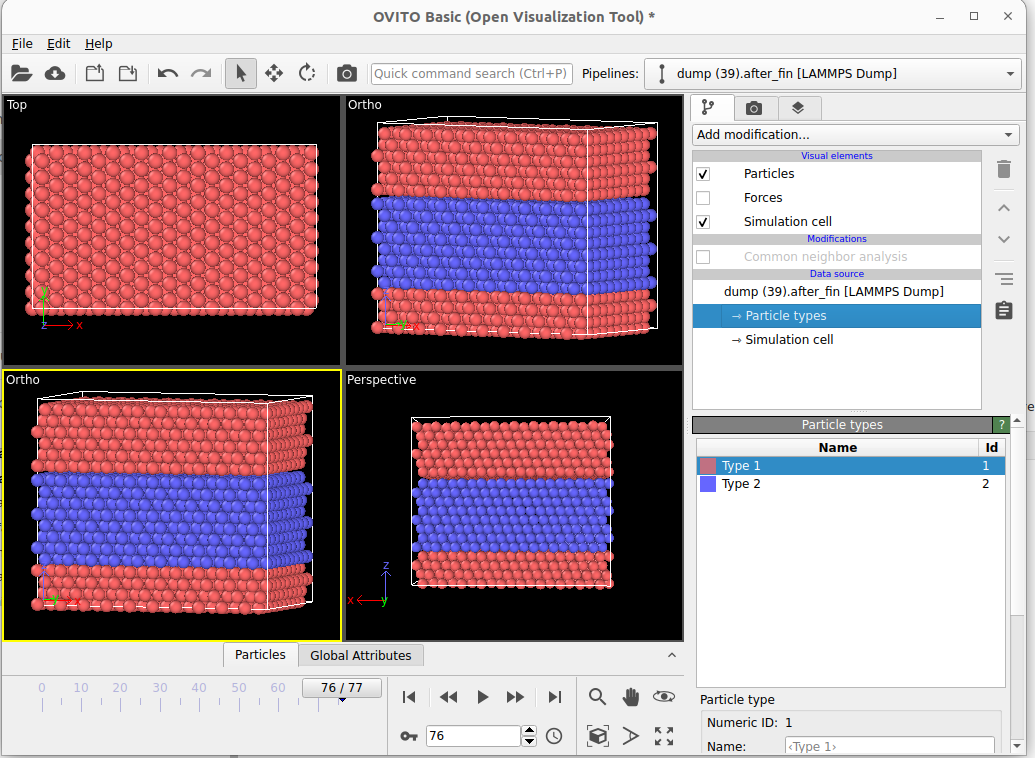Enable the Common neighbor analysis modifier

tap(703, 257)
